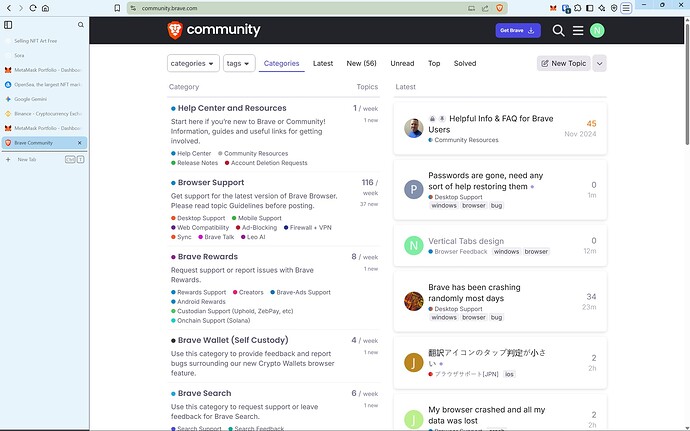The width and height of the screenshot is (690, 431).
Task: Expand the tags dropdown filter
Action: 239,63
